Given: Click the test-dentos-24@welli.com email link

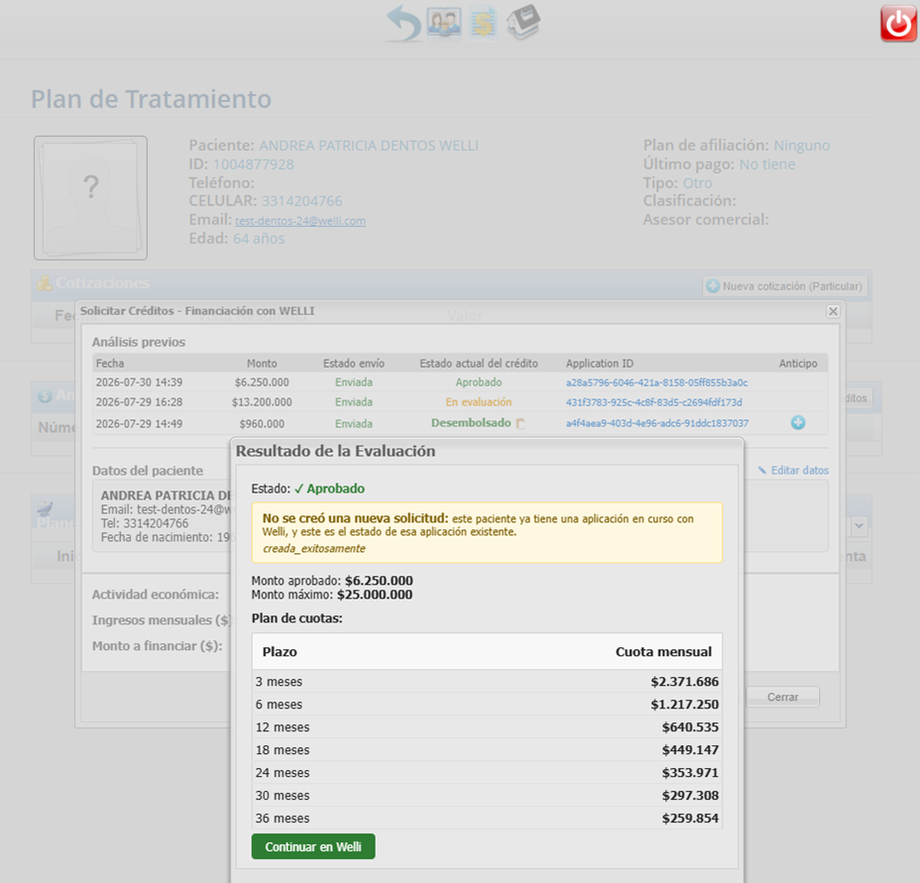Looking at the screenshot, I should (300, 221).
